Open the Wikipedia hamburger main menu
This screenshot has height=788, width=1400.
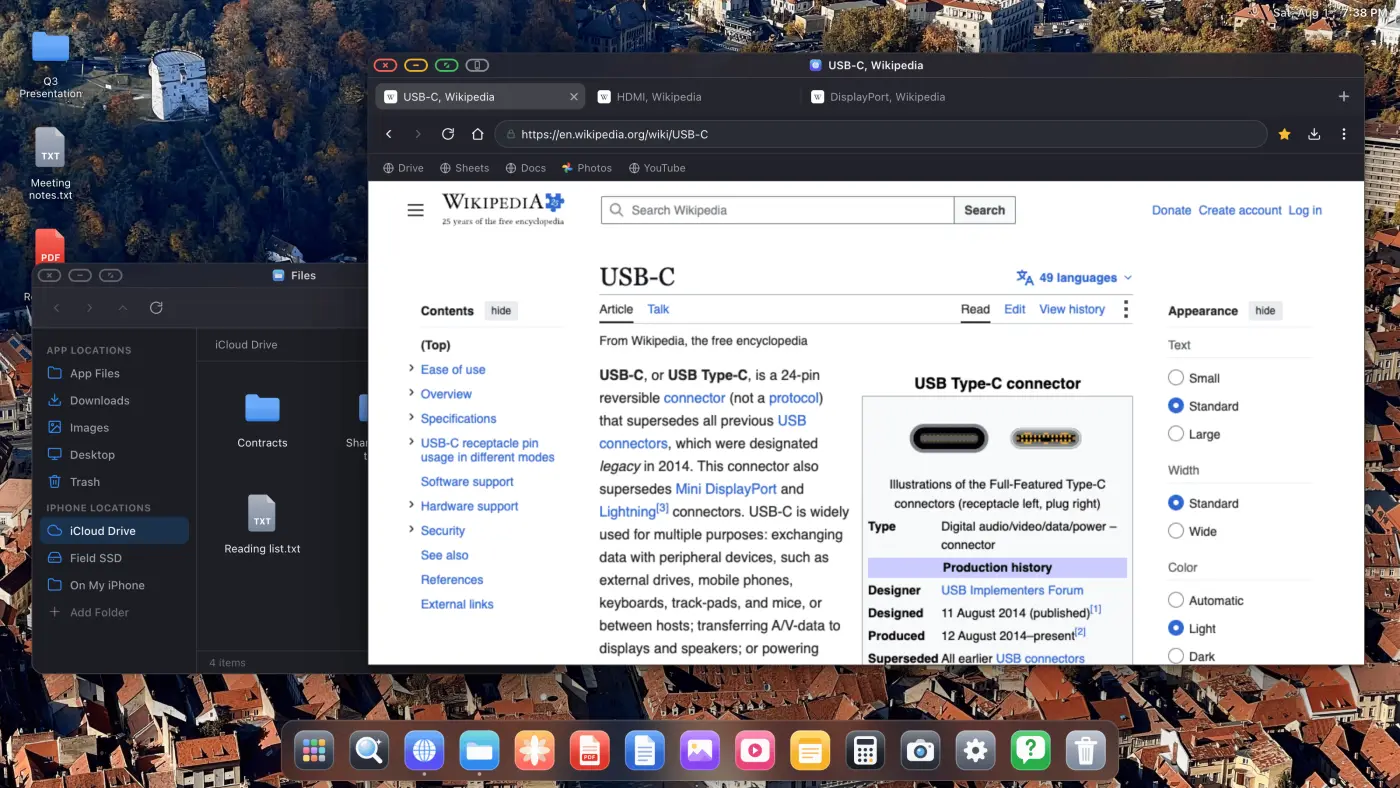[x=416, y=210]
